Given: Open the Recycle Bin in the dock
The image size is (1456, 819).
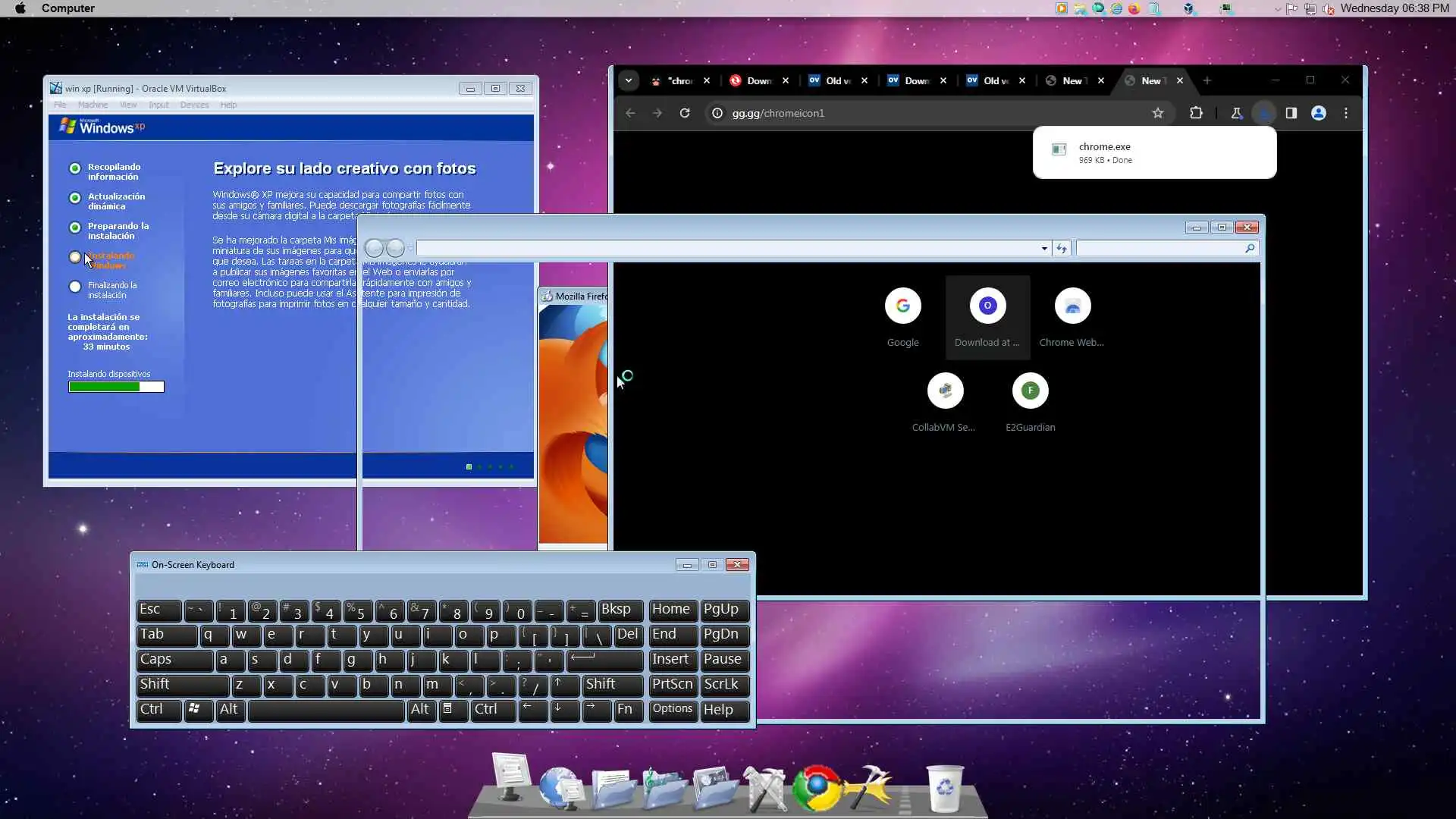Looking at the screenshot, I should [945, 789].
